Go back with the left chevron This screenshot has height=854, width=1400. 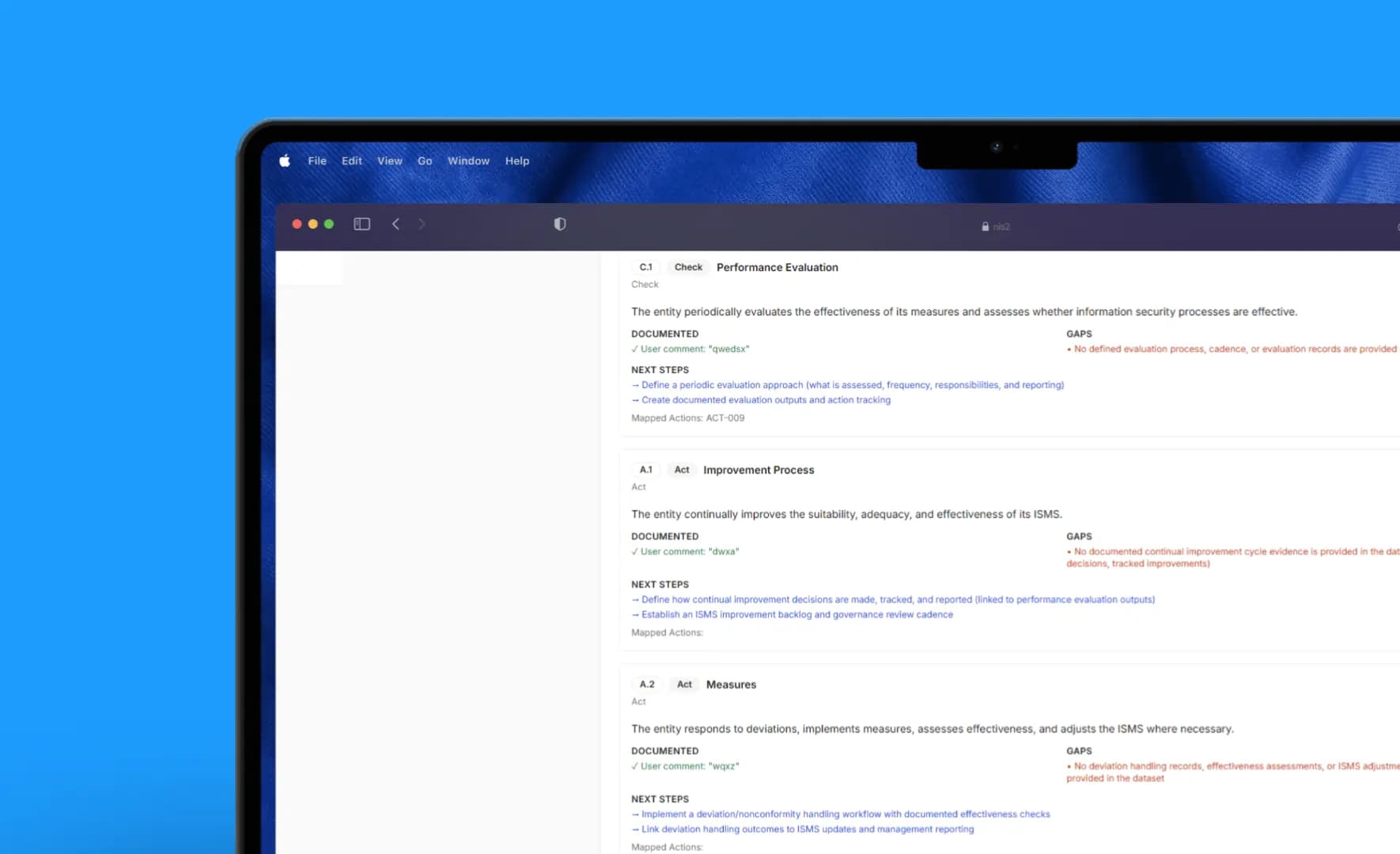(396, 225)
